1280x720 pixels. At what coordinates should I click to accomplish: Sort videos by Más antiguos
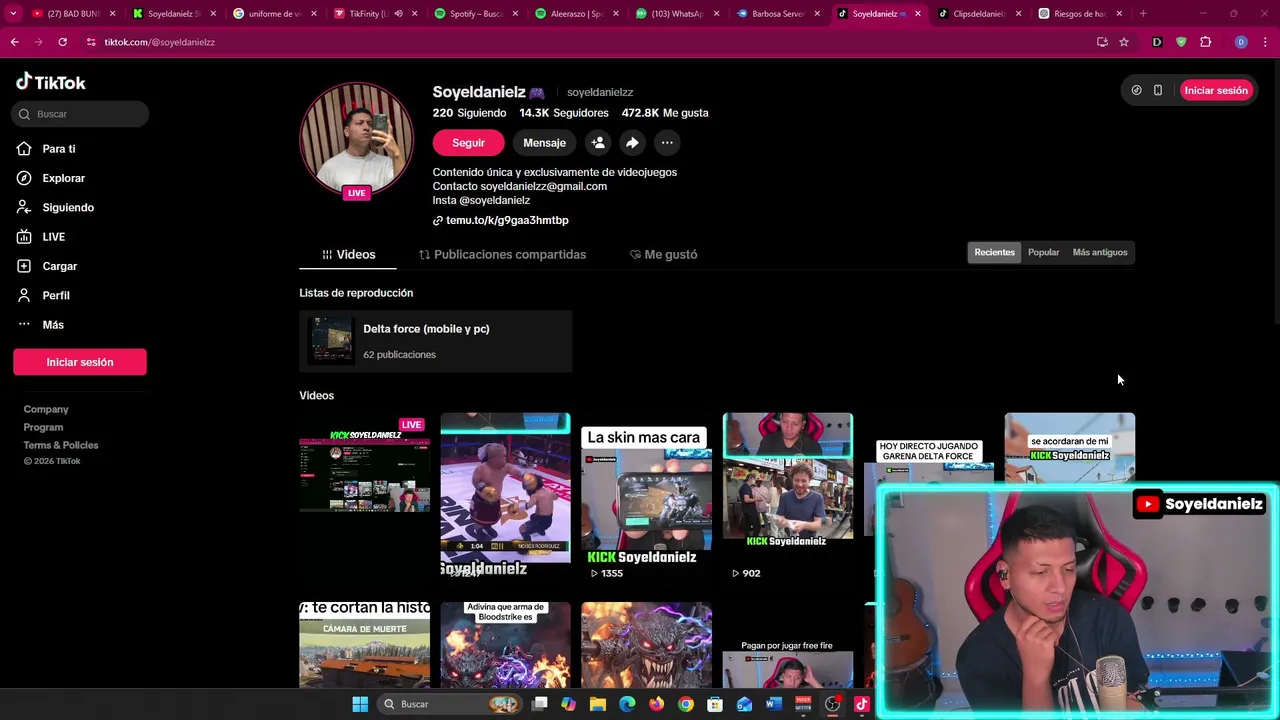pyautogui.click(x=1099, y=252)
